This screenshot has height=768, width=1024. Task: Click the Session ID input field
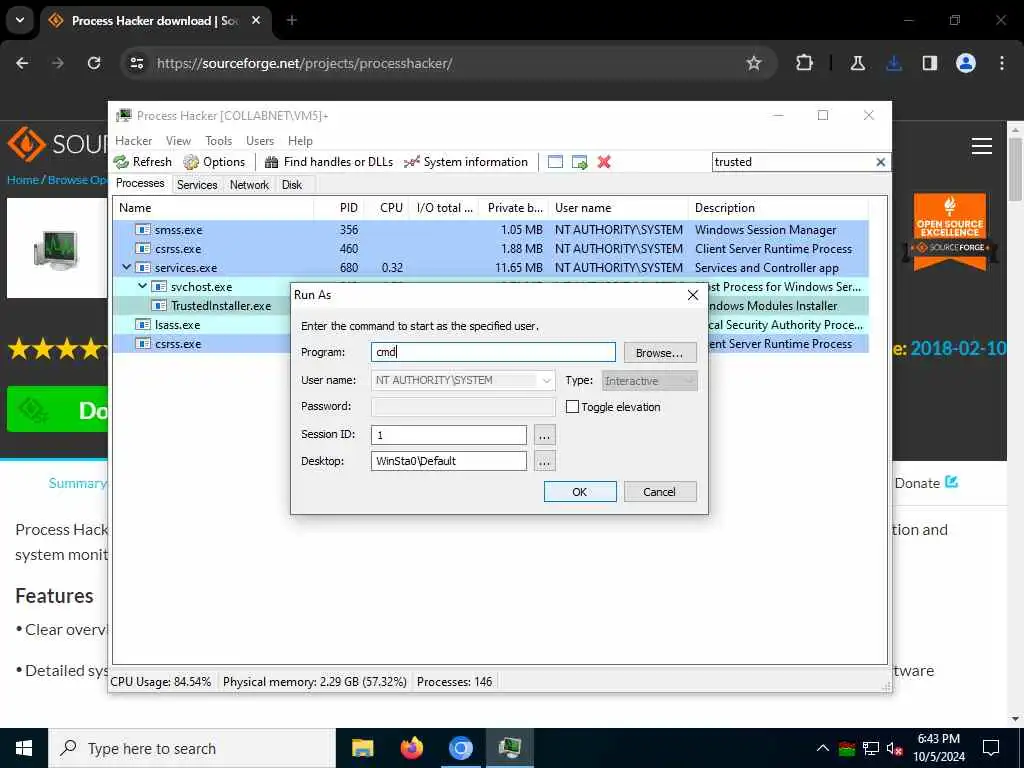point(449,435)
